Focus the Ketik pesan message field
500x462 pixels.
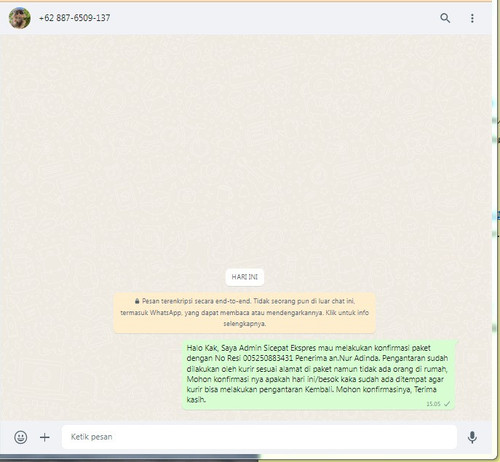(259, 437)
